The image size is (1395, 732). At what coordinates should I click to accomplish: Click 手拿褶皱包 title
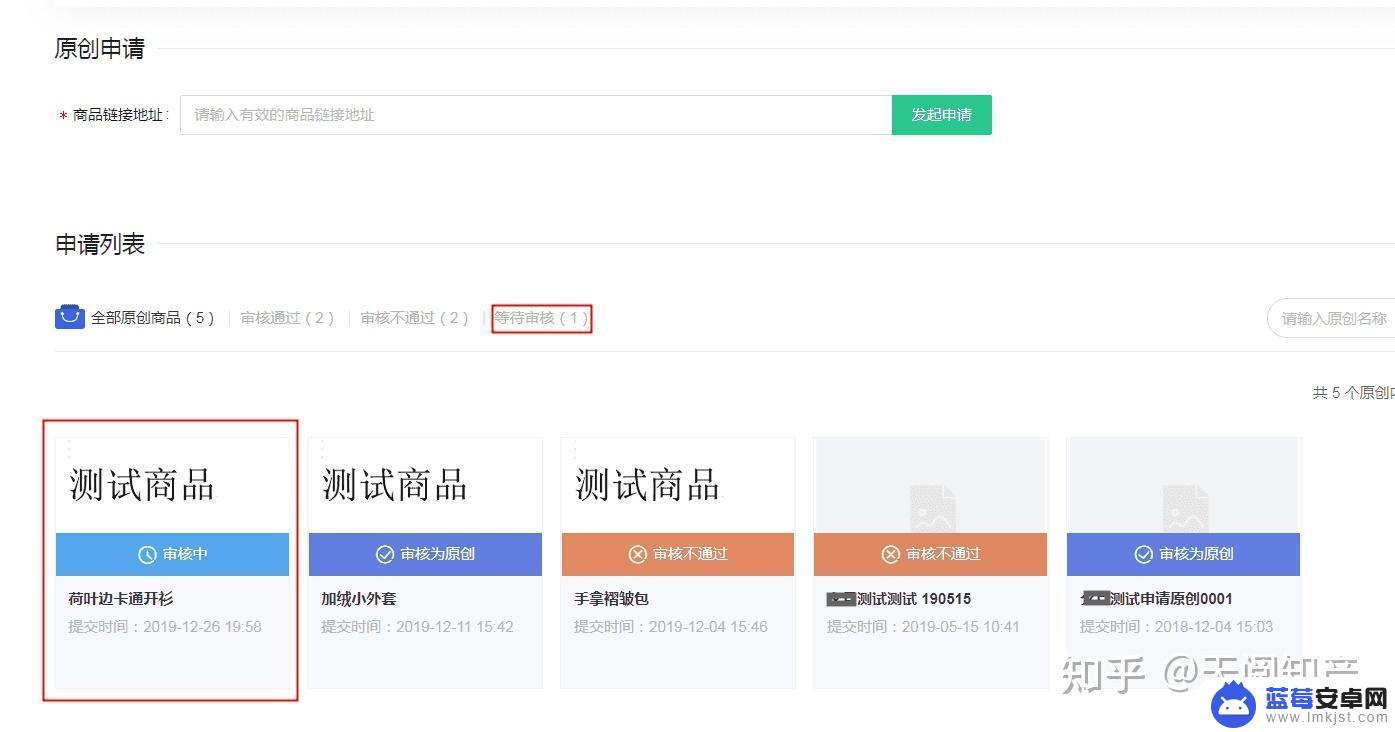(612, 599)
